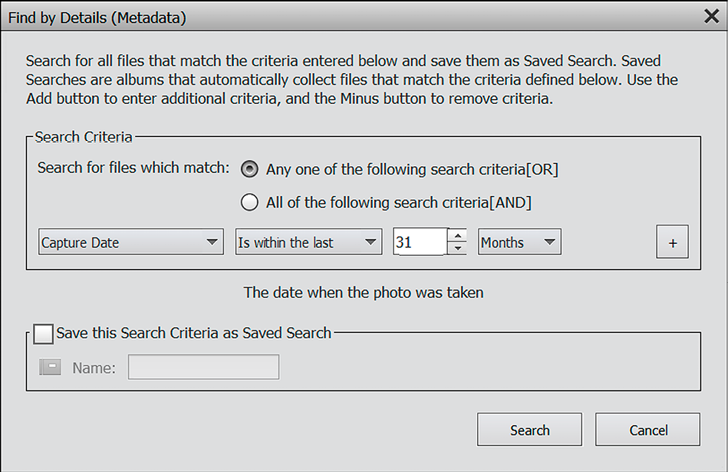This screenshot has width=728, height=472.
Task: Click into the number field showing 31
Action: 421,242
